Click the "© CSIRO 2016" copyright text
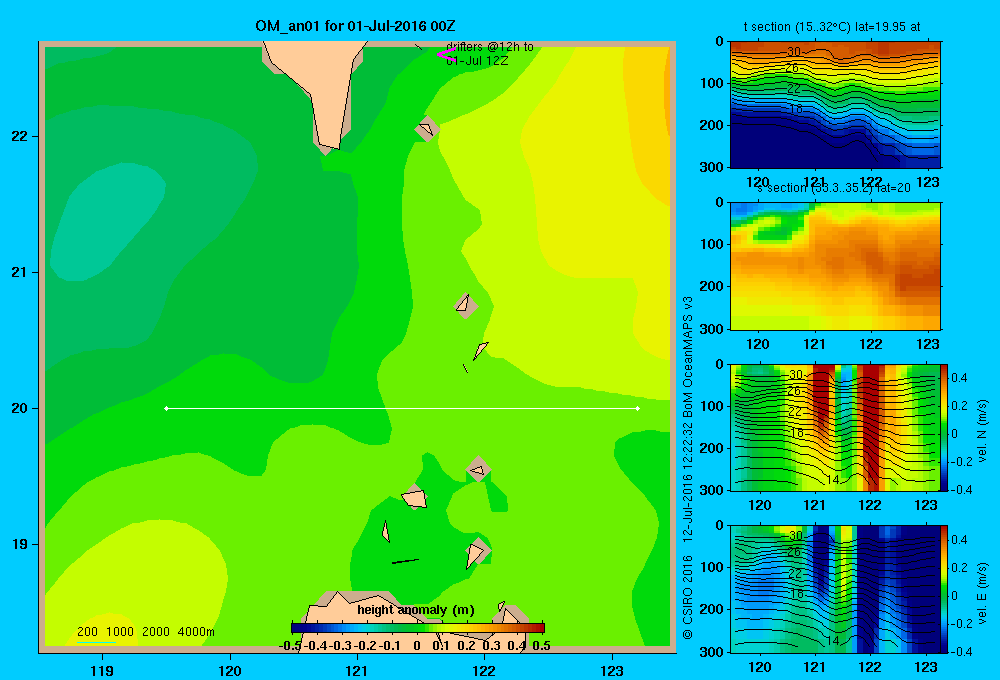The height and width of the screenshot is (680, 1000). (688, 597)
